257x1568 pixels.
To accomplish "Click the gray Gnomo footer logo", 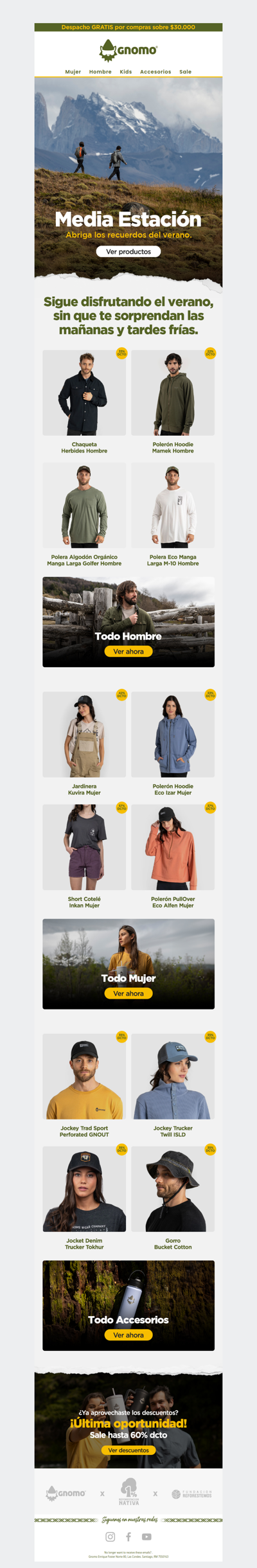I will [66, 1493].
